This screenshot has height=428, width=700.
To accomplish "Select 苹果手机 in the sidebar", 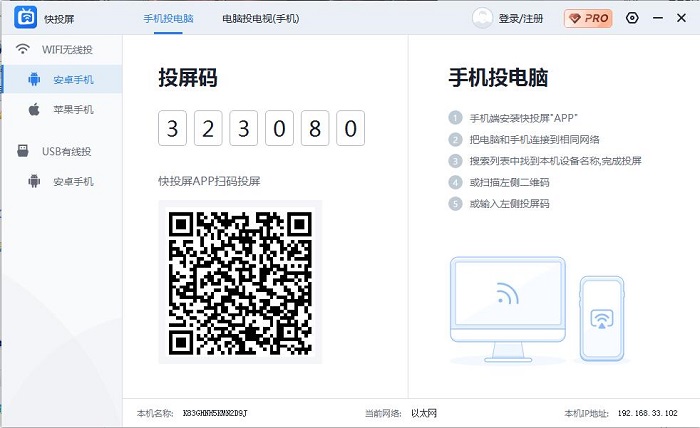I will (73, 109).
